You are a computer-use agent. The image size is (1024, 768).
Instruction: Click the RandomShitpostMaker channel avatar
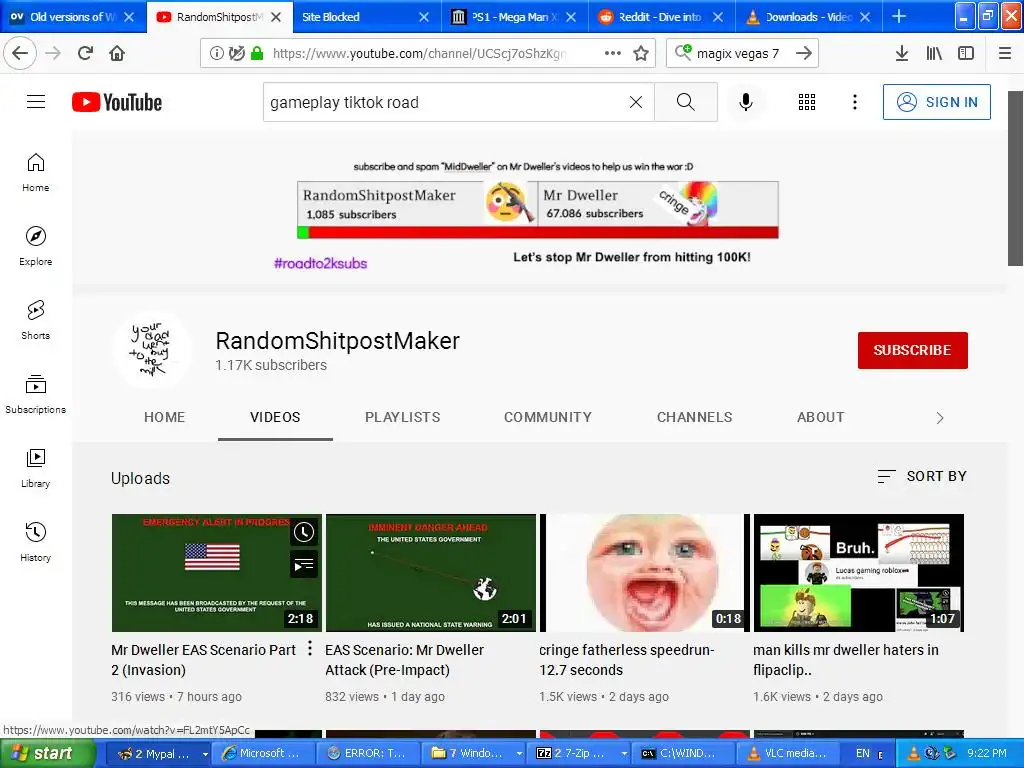point(152,349)
